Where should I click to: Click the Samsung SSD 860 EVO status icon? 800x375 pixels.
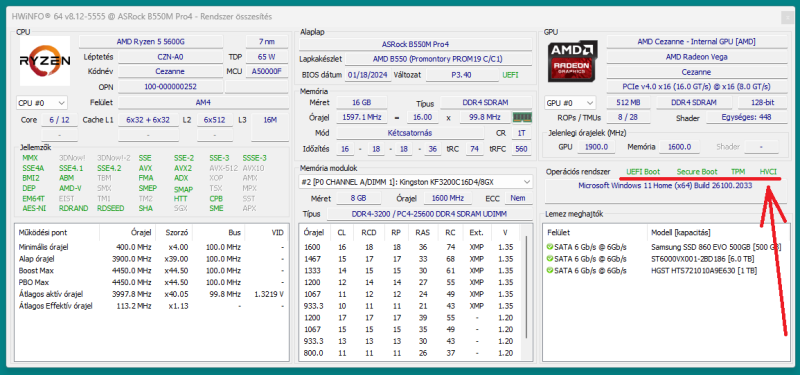tap(549, 247)
